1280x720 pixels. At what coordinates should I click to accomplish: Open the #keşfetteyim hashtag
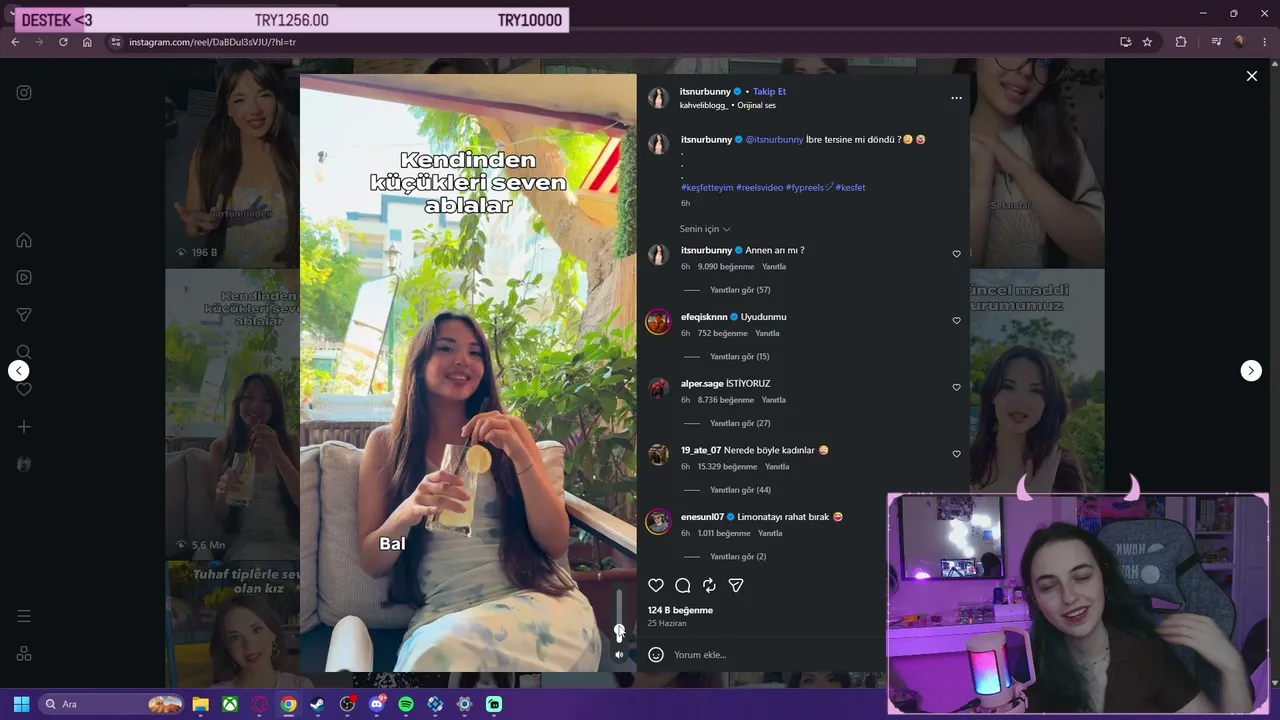[x=707, y=188]
